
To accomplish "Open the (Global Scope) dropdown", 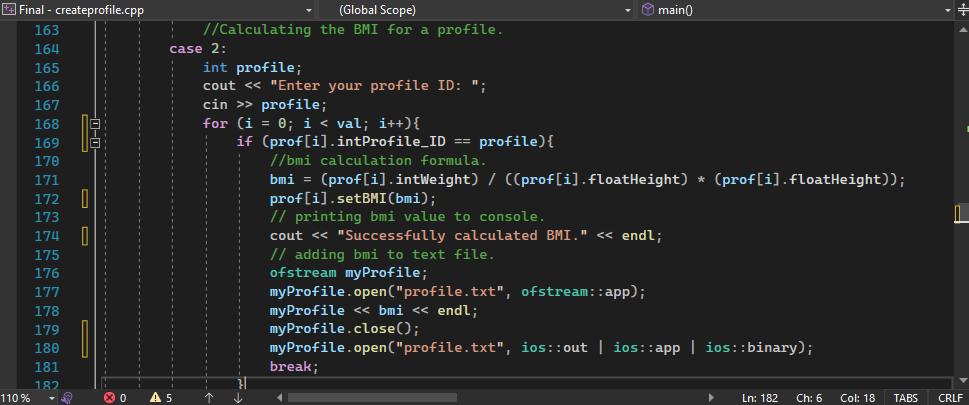I will (x=628, y=10).
